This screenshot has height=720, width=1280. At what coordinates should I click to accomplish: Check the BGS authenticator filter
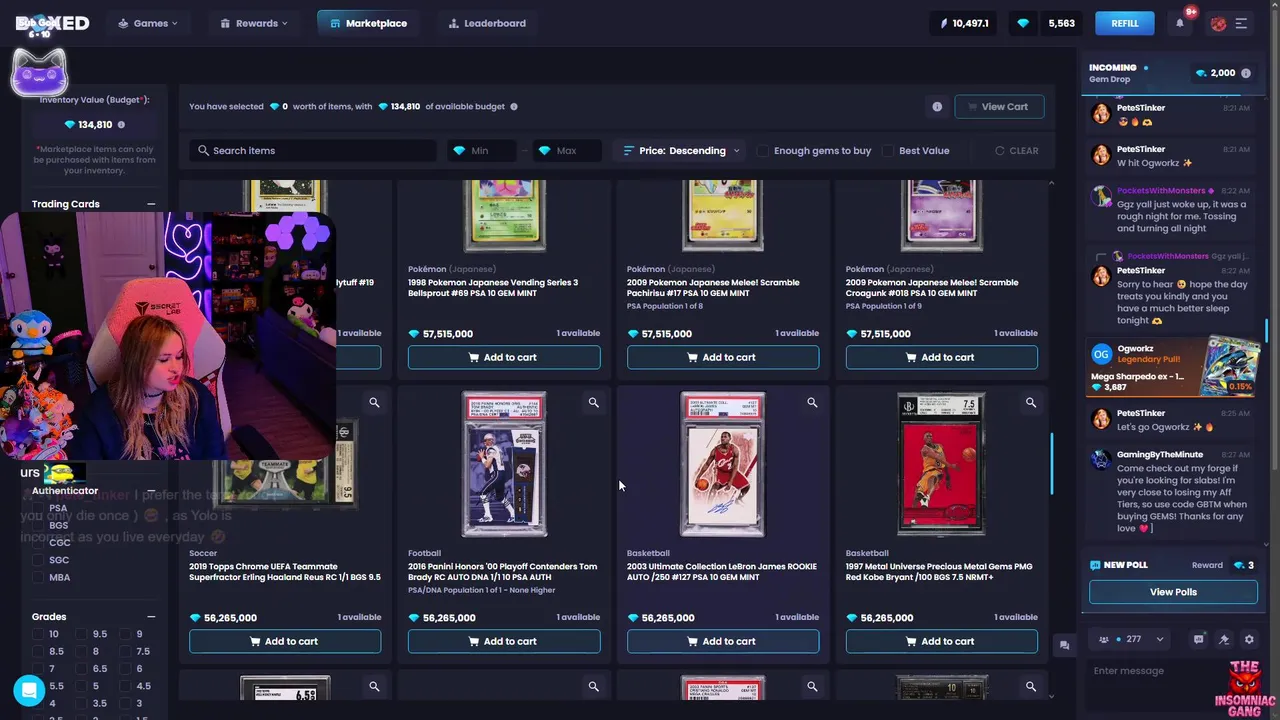coord(38,525)
